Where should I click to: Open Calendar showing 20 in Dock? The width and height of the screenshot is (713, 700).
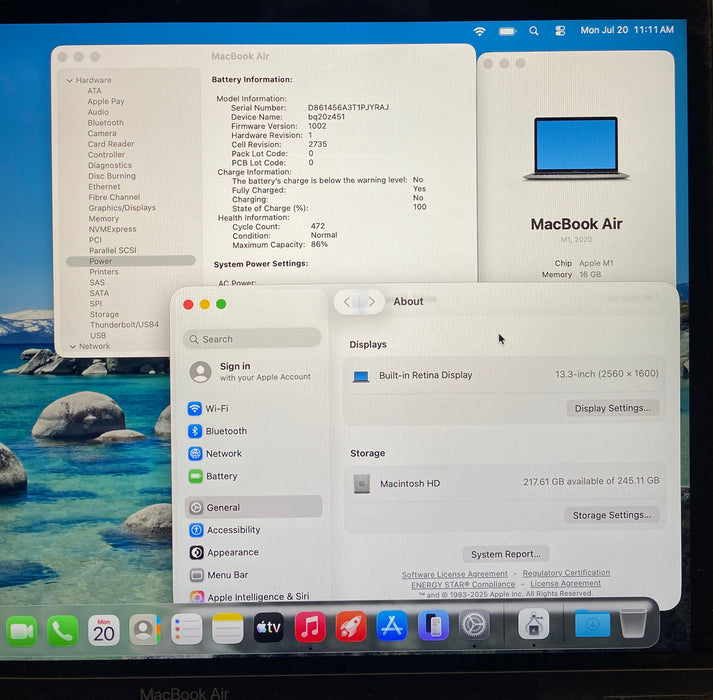[x=104, y=630]
